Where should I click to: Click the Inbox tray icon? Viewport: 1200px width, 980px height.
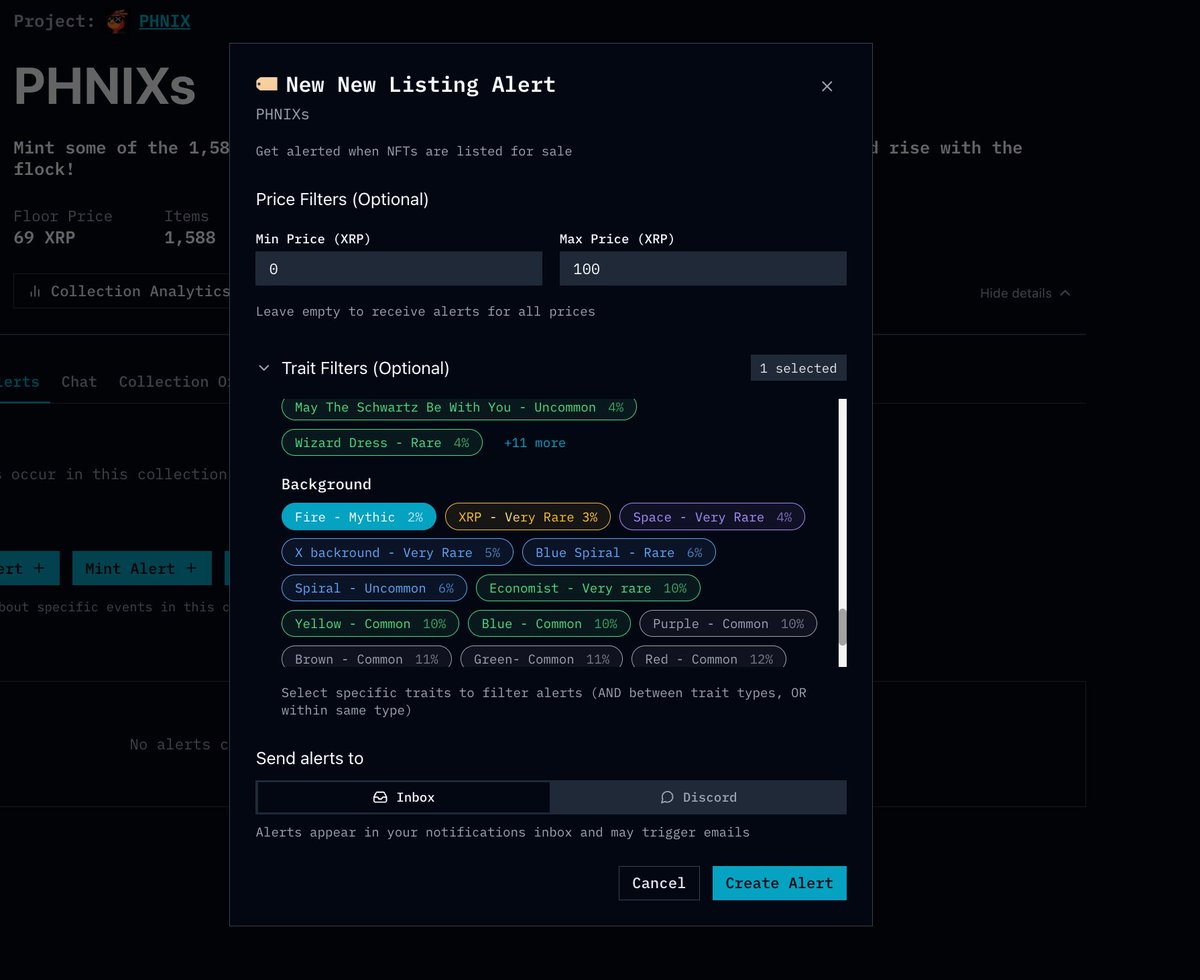[x=380, y=797]
